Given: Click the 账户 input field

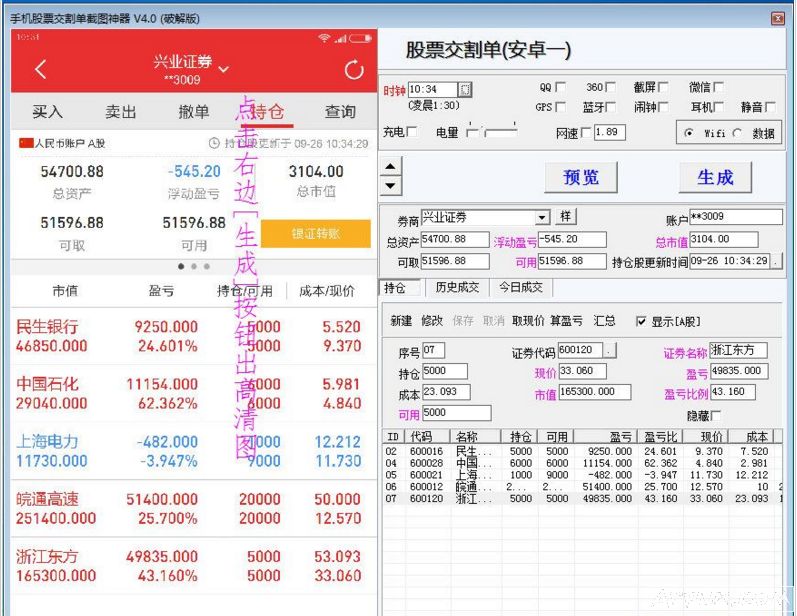Looking at the screenshot, I should click(x=735, y=217).
